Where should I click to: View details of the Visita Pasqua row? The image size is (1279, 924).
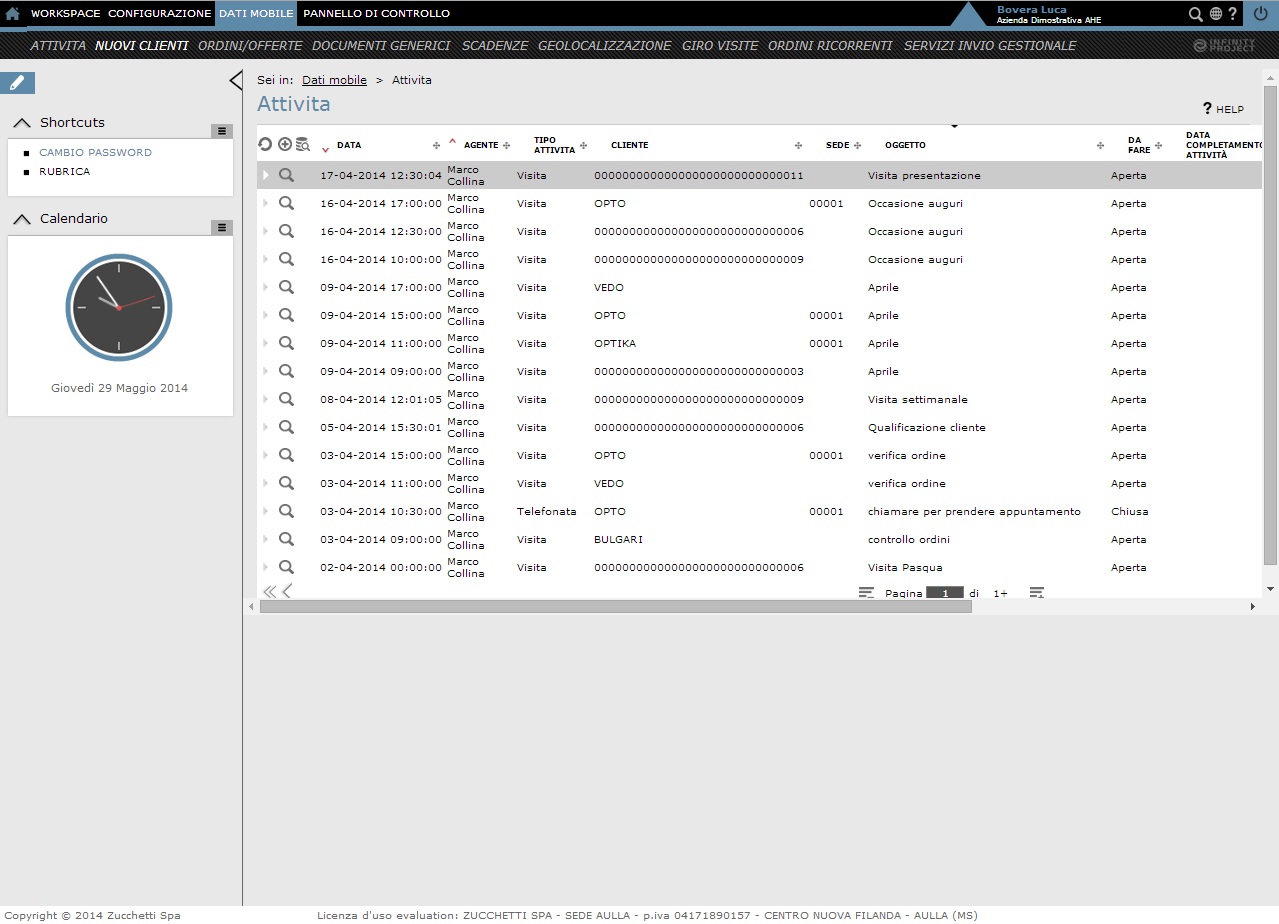click(286, 567)
